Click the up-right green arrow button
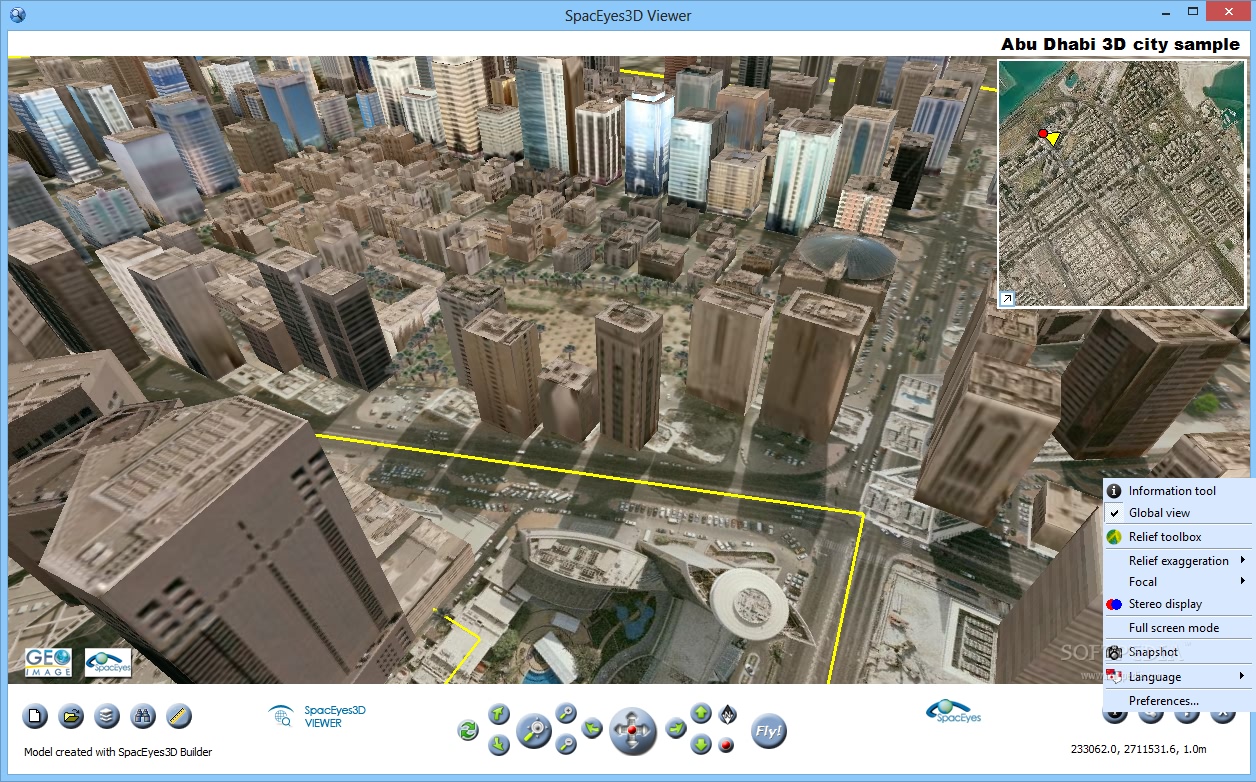The image size is (1256, 782). pos(499,714)
